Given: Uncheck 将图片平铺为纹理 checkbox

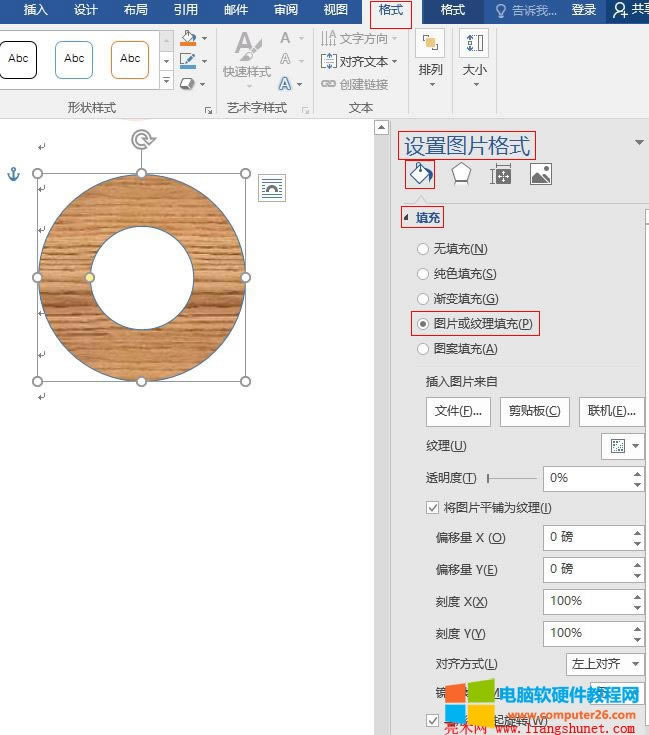Looking at the screenshot, I should [432, 508].
